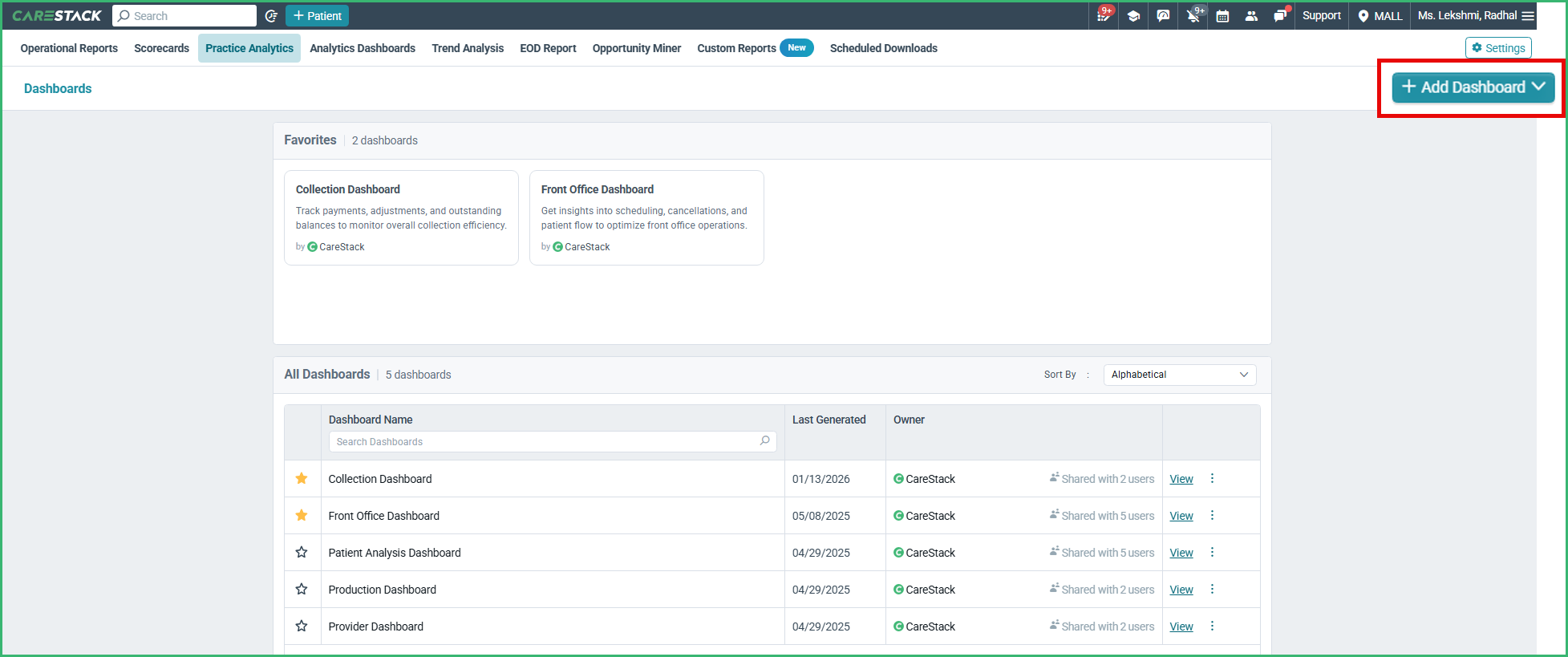The image size is (1568, 657).
Task: Open the Trend Analysis tab
Action: pyautogui.click(x=468, y=48)
